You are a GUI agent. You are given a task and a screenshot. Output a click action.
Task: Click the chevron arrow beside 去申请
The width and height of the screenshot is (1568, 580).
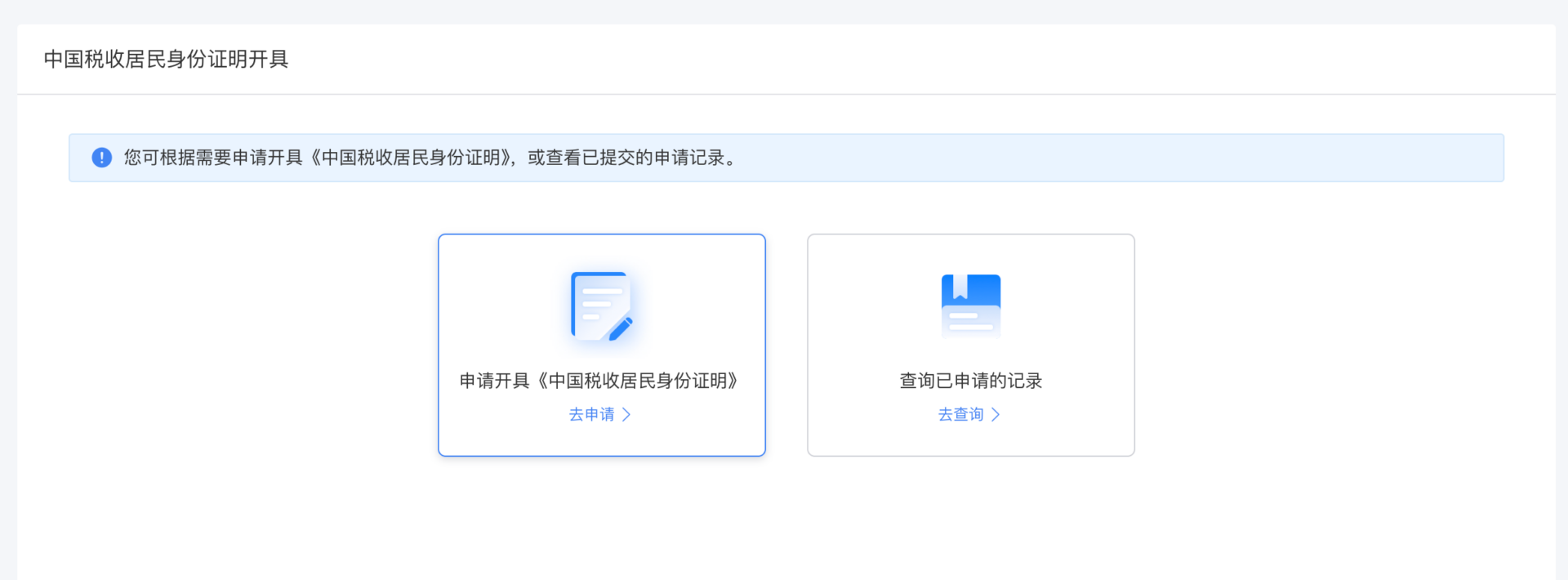tap(626, 415)
